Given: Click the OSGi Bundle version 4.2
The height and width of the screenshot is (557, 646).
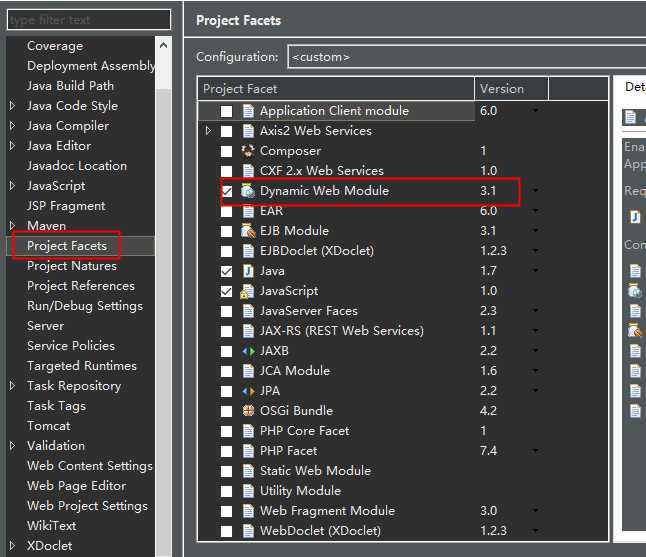Looking at the screenshot, I should pos(488,411).
